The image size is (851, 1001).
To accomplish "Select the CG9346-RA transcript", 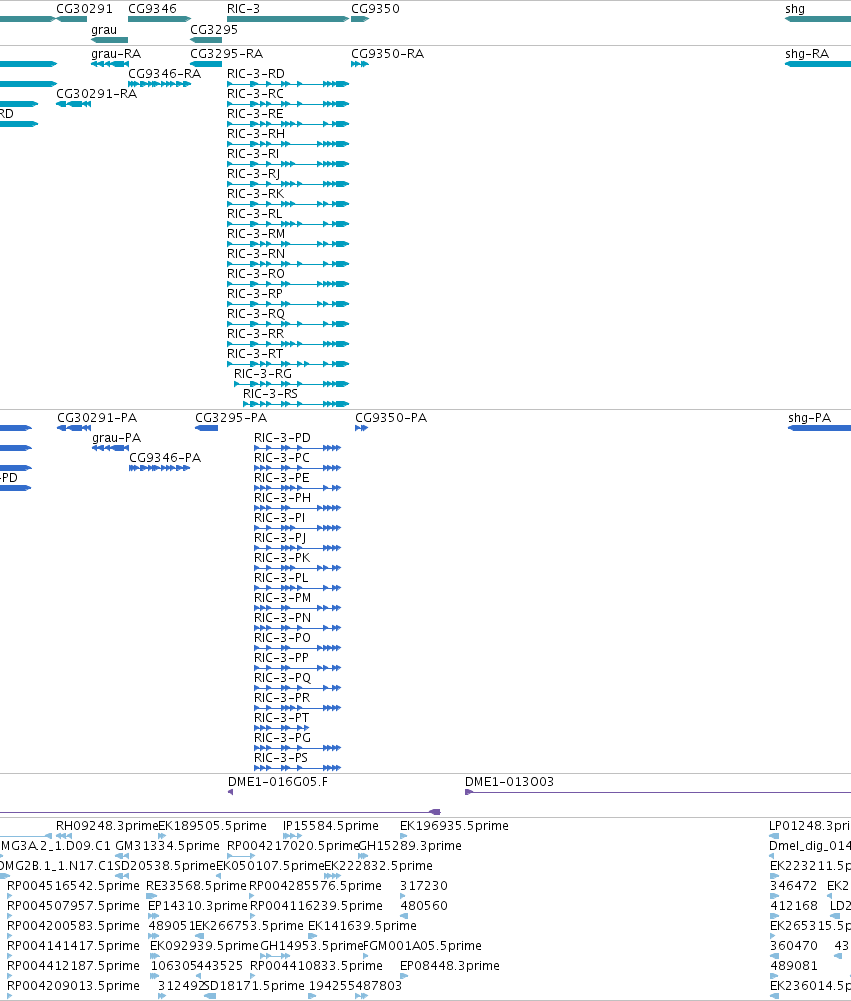I will pyautogui.click(x=160, y=84).
